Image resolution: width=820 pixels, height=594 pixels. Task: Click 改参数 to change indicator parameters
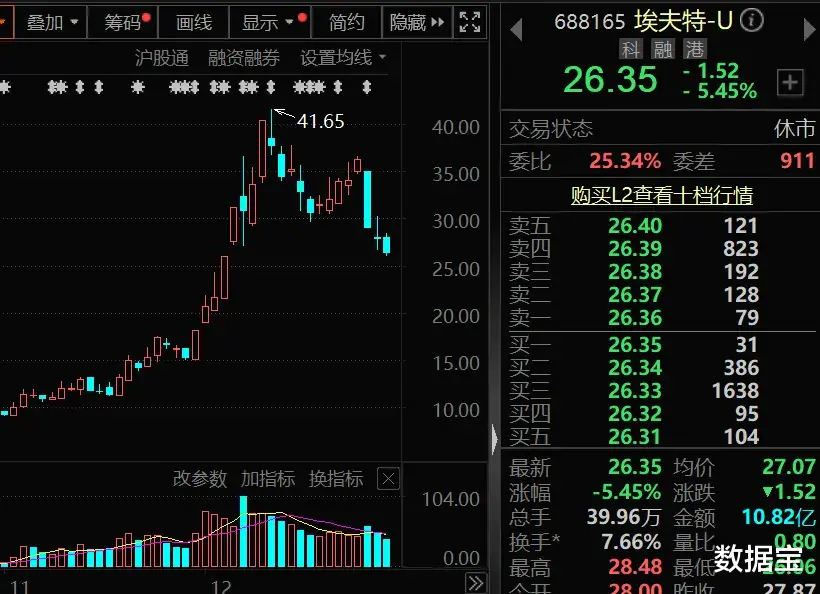[x=200, y=478]
